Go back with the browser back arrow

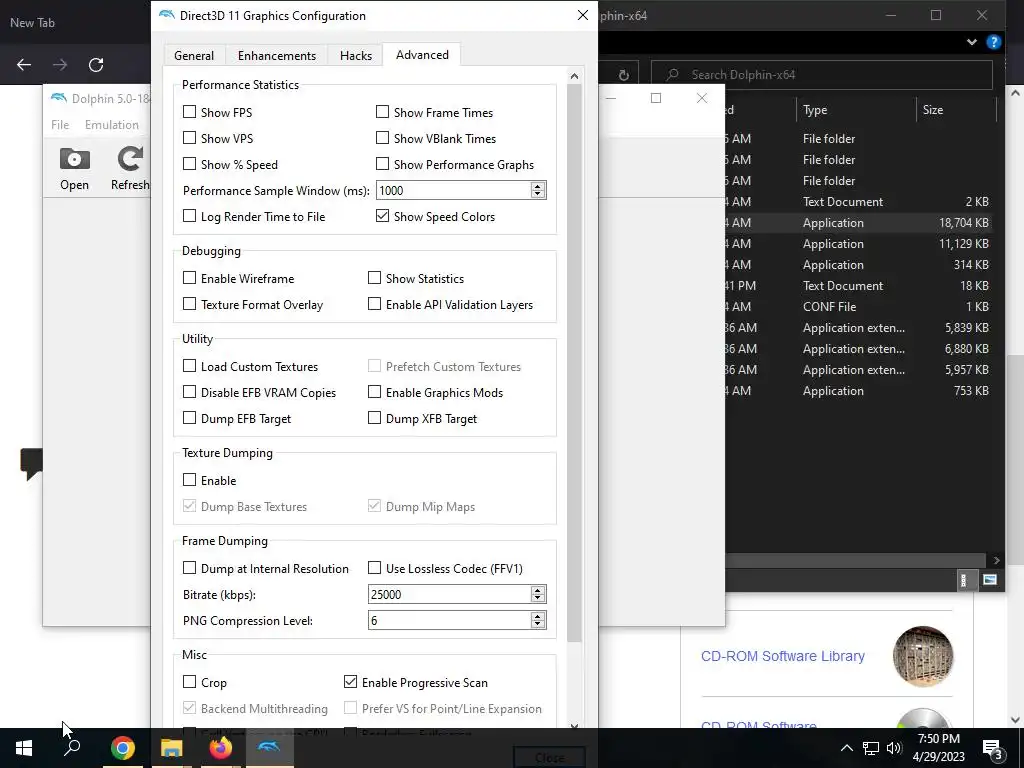pos(24,65)
